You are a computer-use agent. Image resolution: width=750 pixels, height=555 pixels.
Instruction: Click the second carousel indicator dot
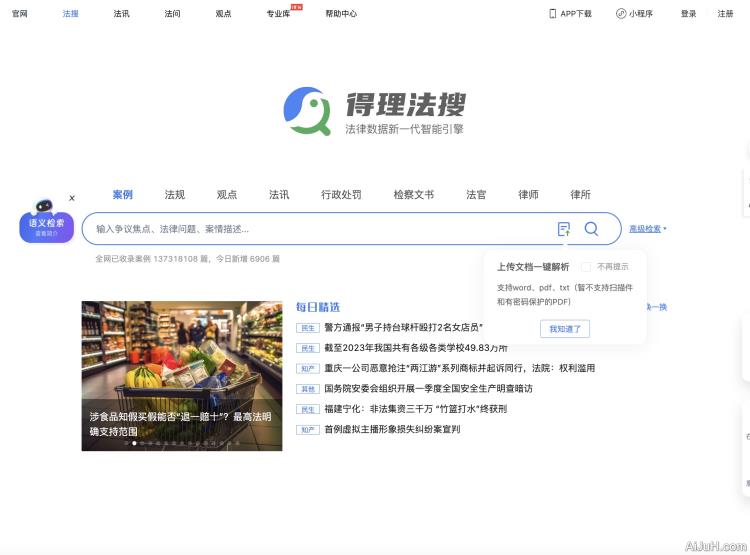point(135,442)
